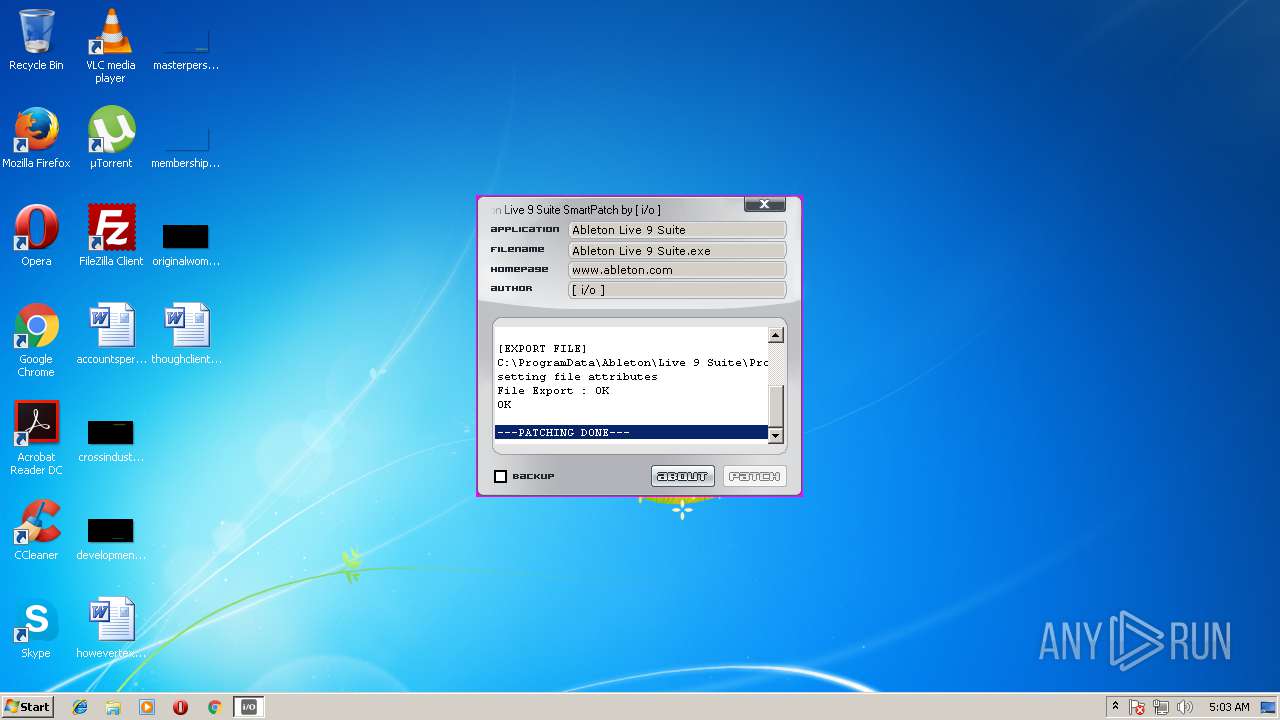
Task: Click 'File Export : OK' log line
Action: (553, 391)
